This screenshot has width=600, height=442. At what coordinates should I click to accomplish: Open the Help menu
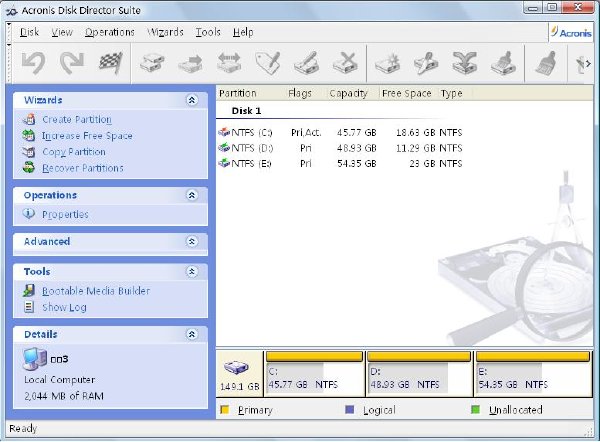click(x=243, y=32)
